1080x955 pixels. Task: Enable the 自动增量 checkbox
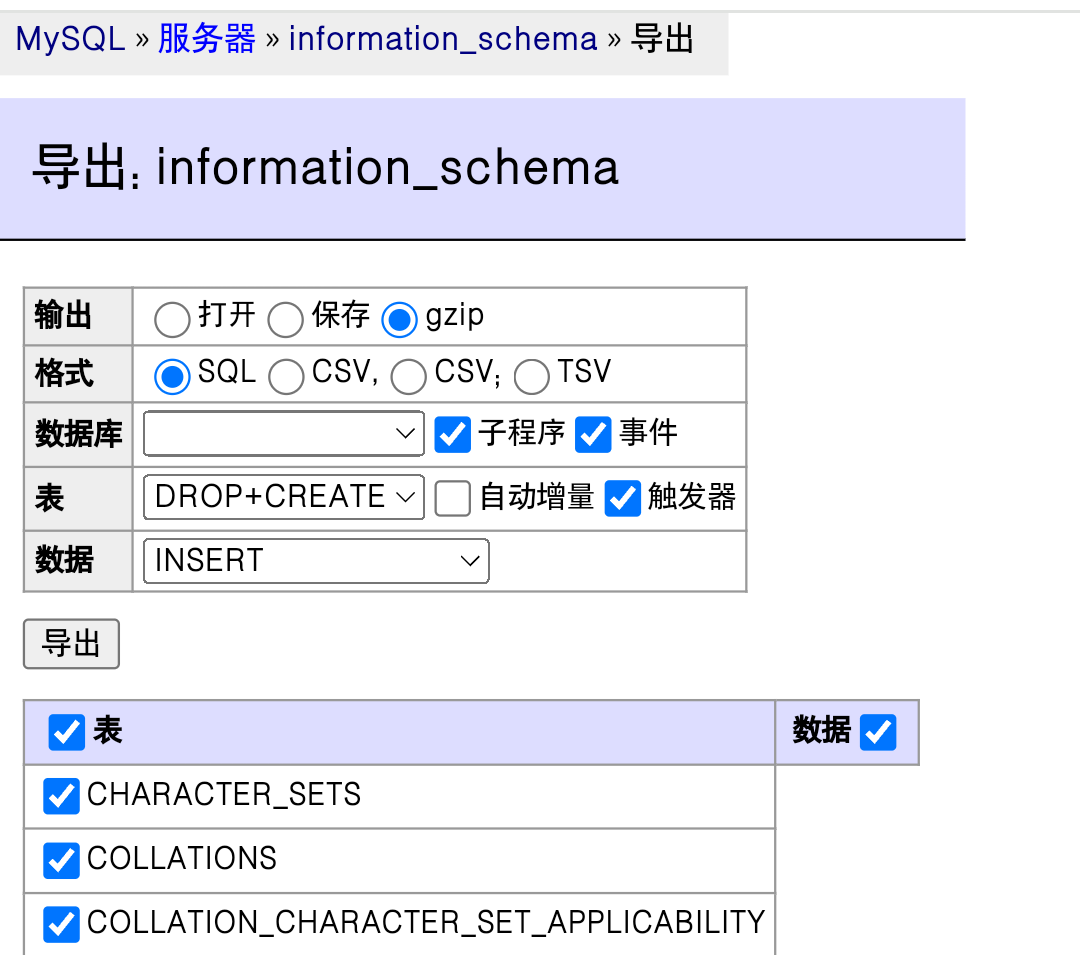[453, 498]
